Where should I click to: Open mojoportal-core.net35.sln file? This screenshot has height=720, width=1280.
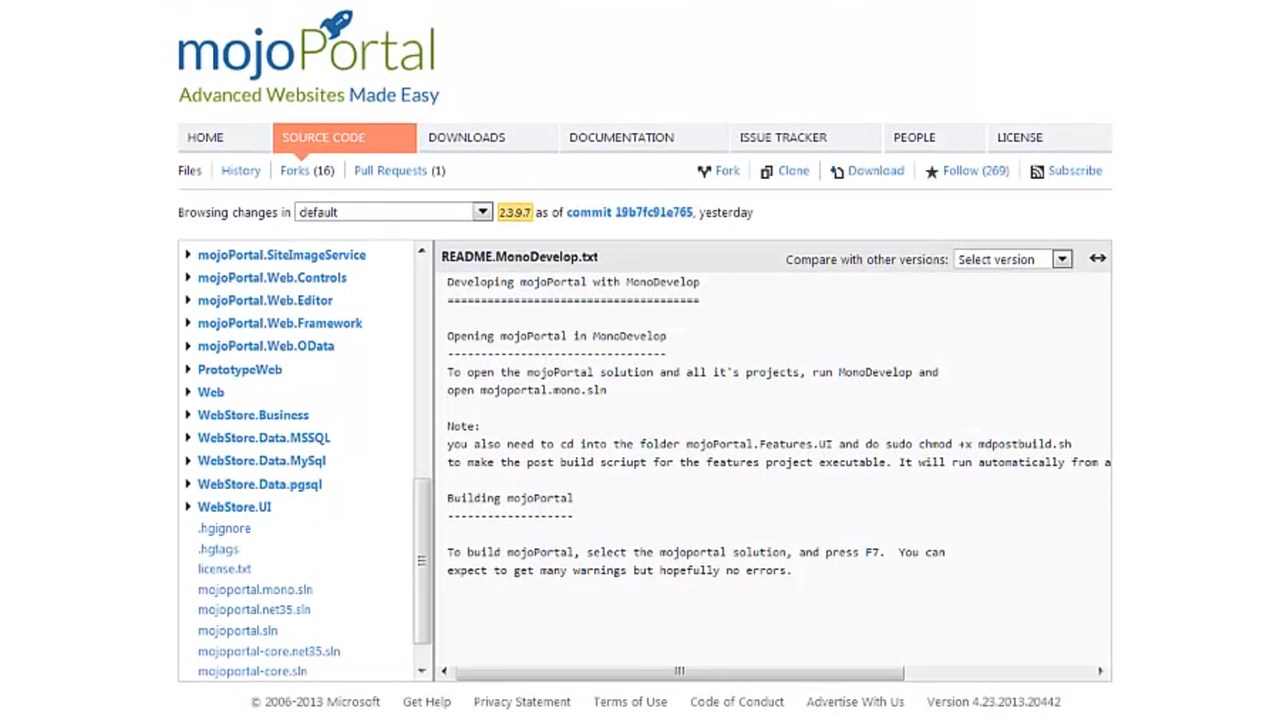pyautogui.click(x=269, y=651)
